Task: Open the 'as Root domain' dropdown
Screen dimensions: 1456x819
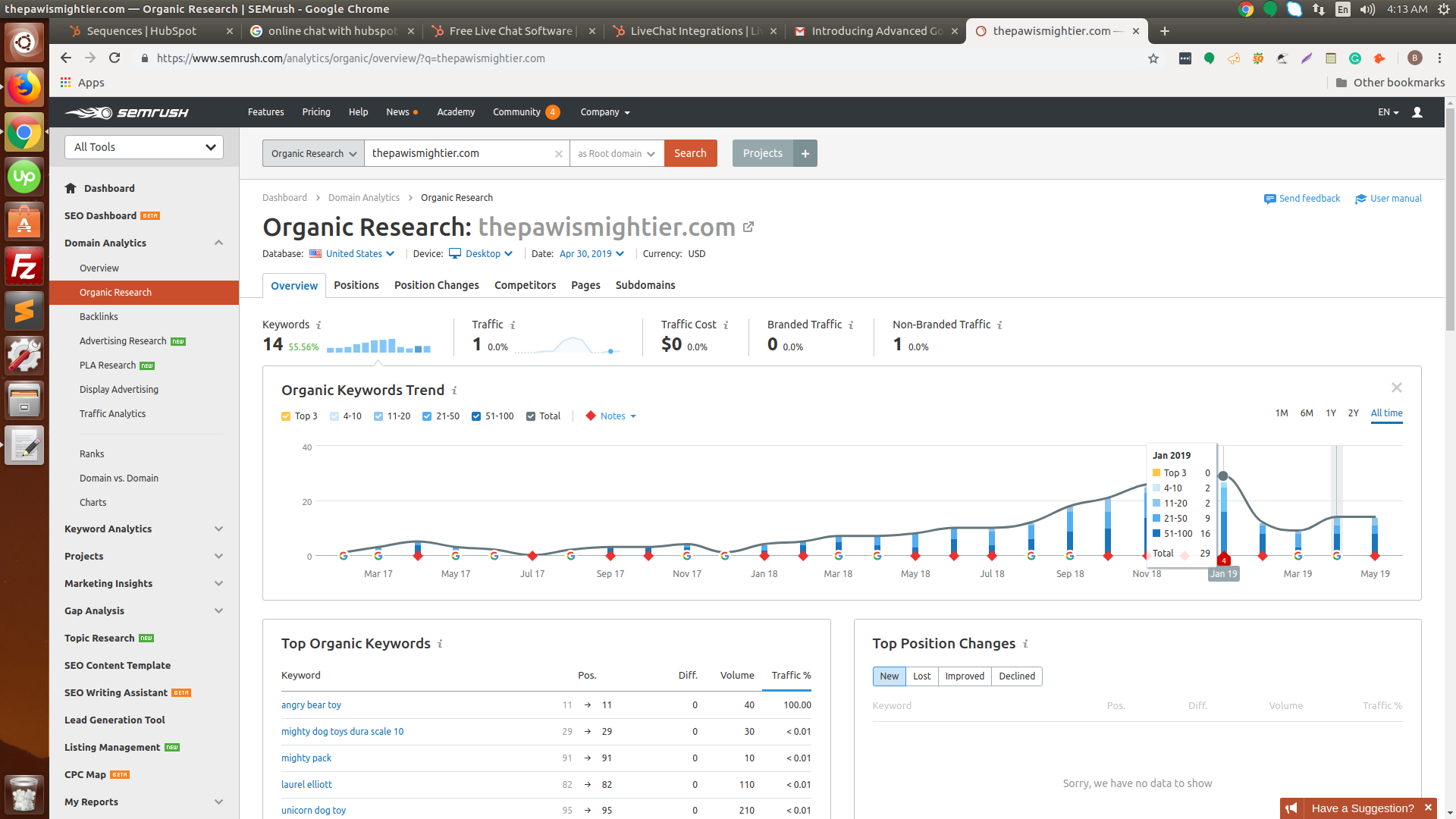Action: (x=617, y=153)
